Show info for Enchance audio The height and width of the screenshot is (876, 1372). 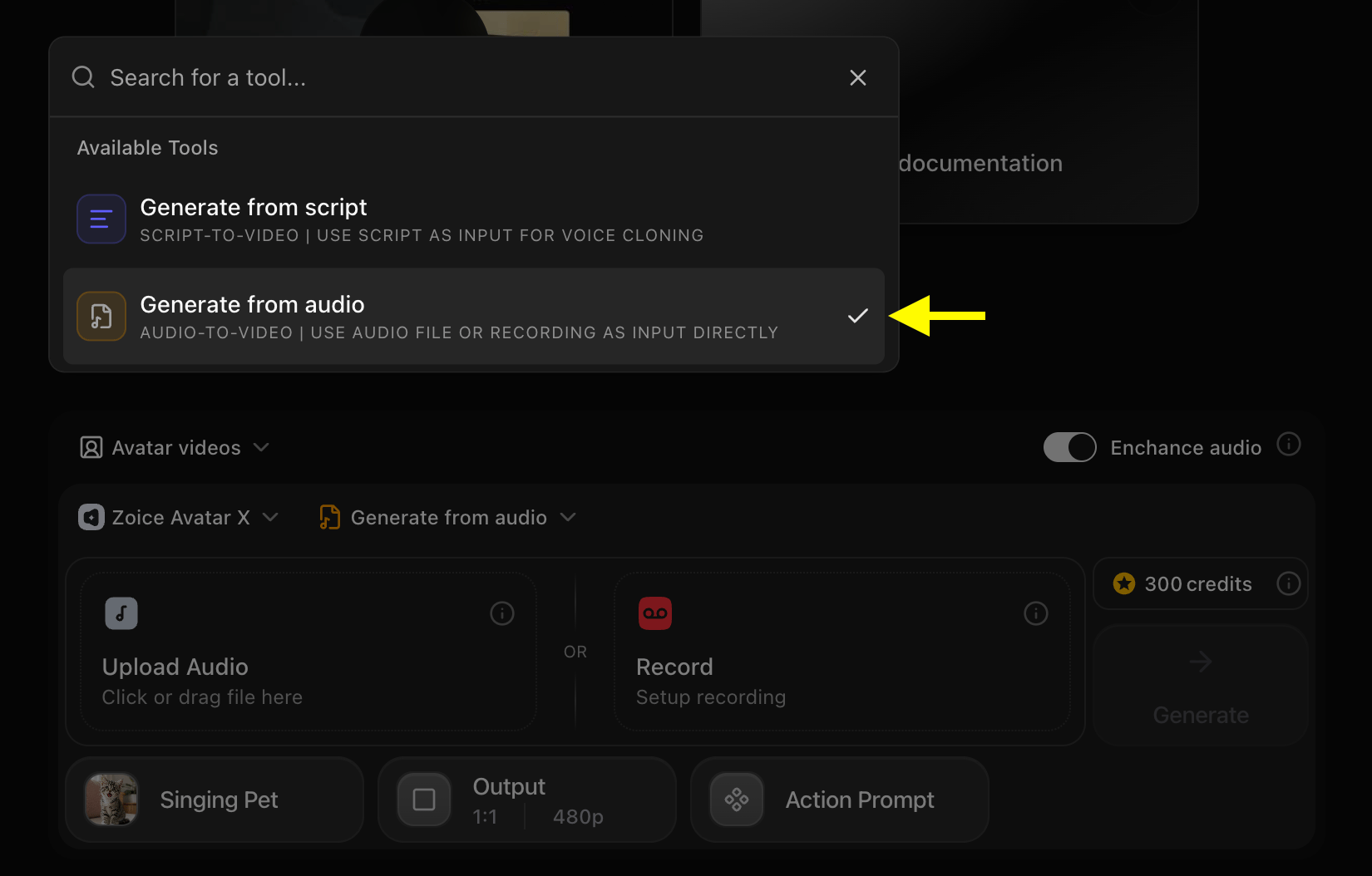pos(1289,445)
